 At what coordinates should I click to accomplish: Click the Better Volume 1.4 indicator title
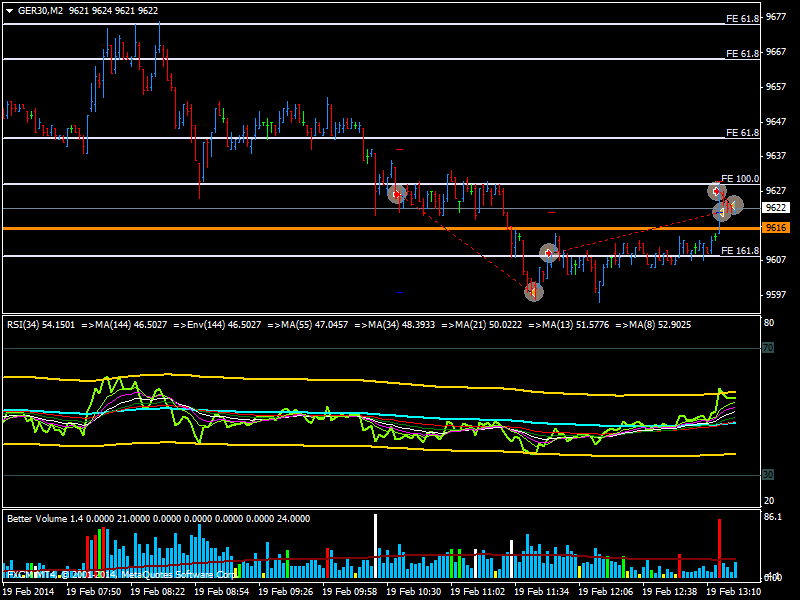[46, 519]
